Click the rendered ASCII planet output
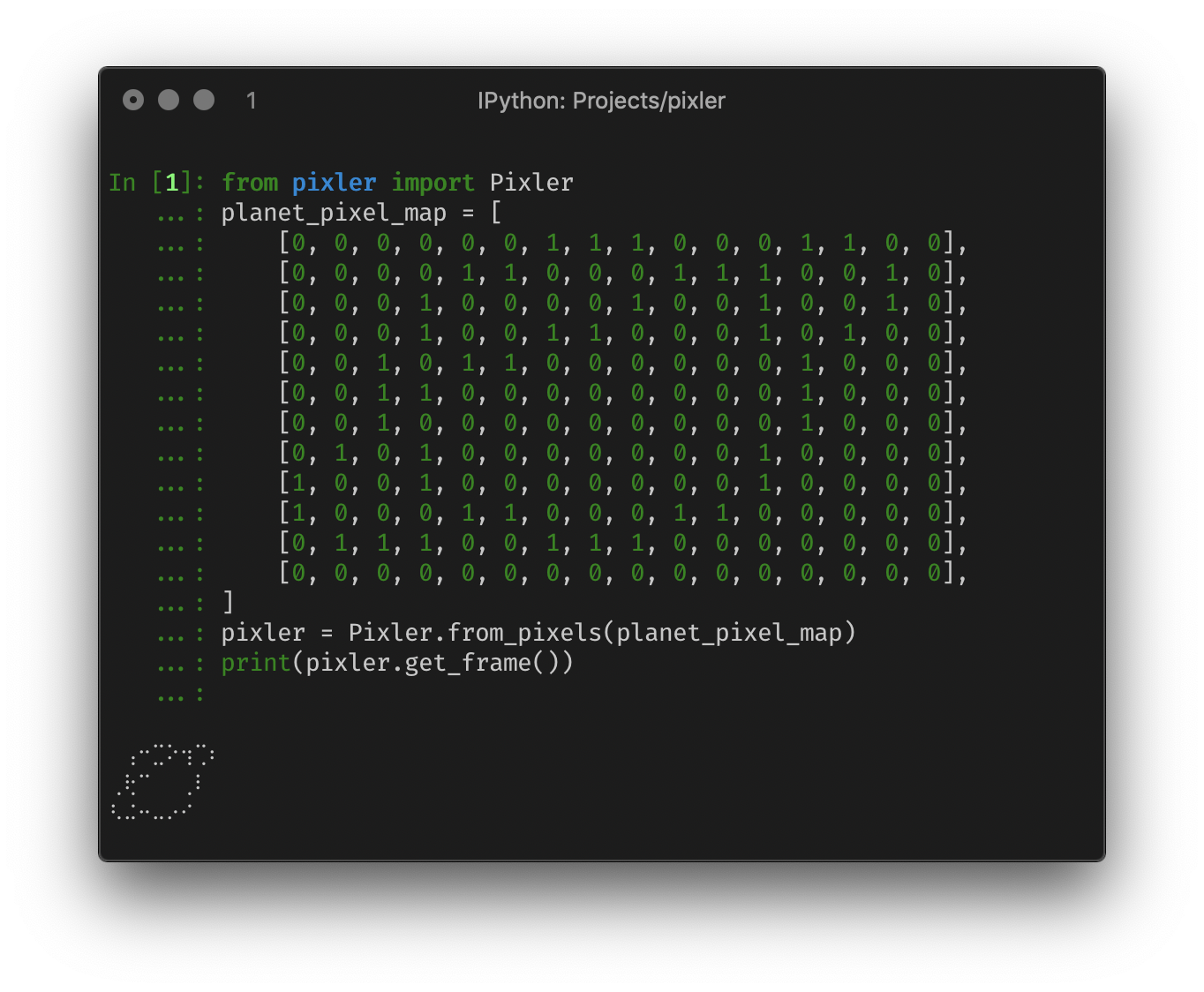The image size is (1204, 992). tap(162, 779)
